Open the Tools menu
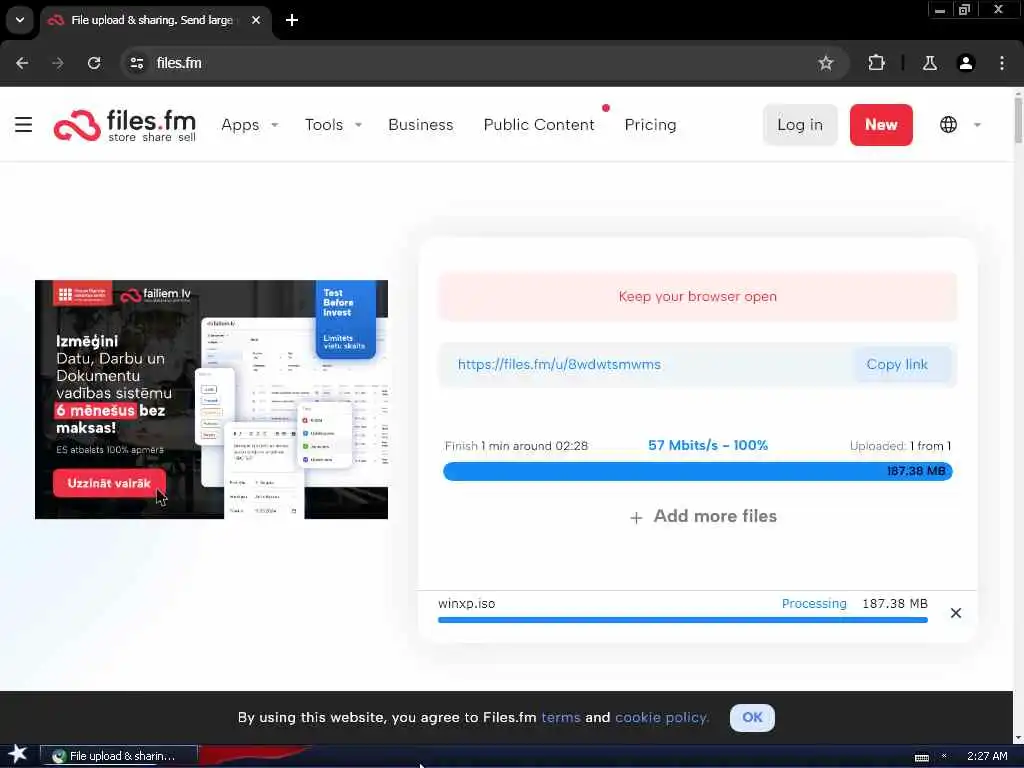 click(x=323, y=125)
